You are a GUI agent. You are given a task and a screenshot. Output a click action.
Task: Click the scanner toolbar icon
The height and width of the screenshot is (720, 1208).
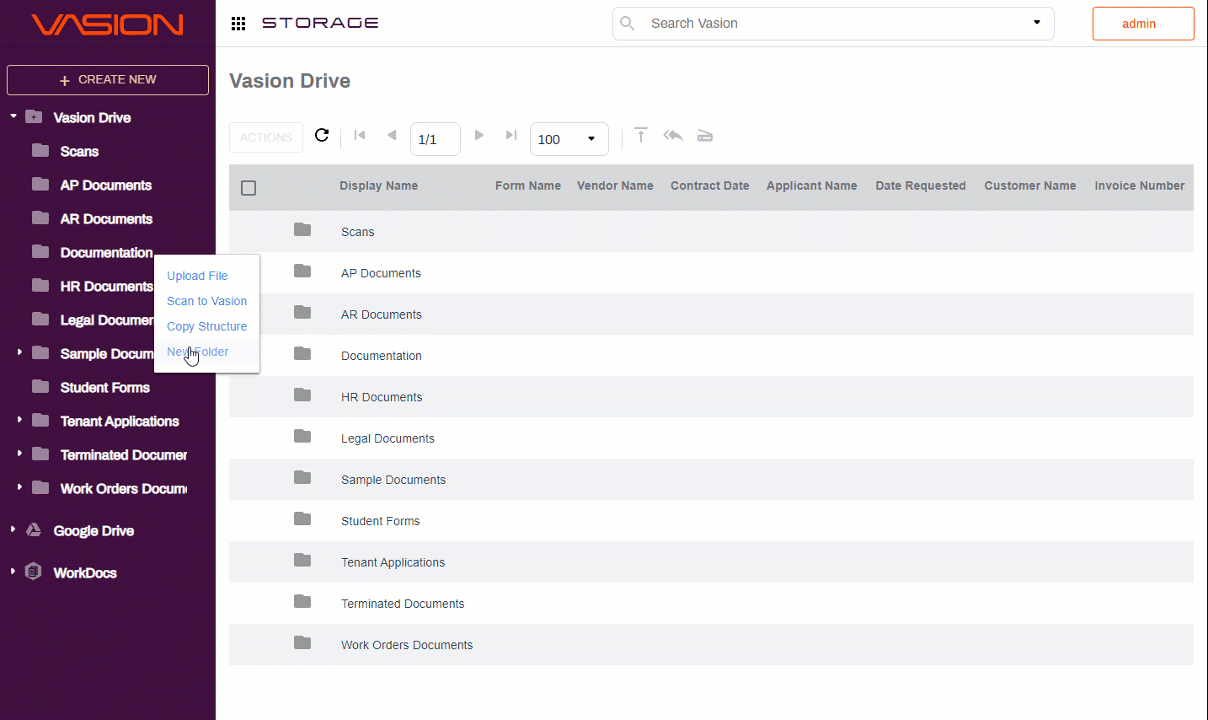click(x=705, y=136)
